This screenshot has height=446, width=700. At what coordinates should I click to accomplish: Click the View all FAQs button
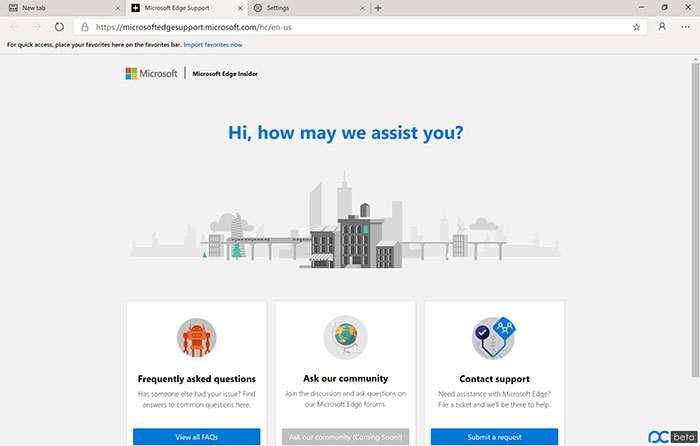pyautogui.click(x=196, y=437)
